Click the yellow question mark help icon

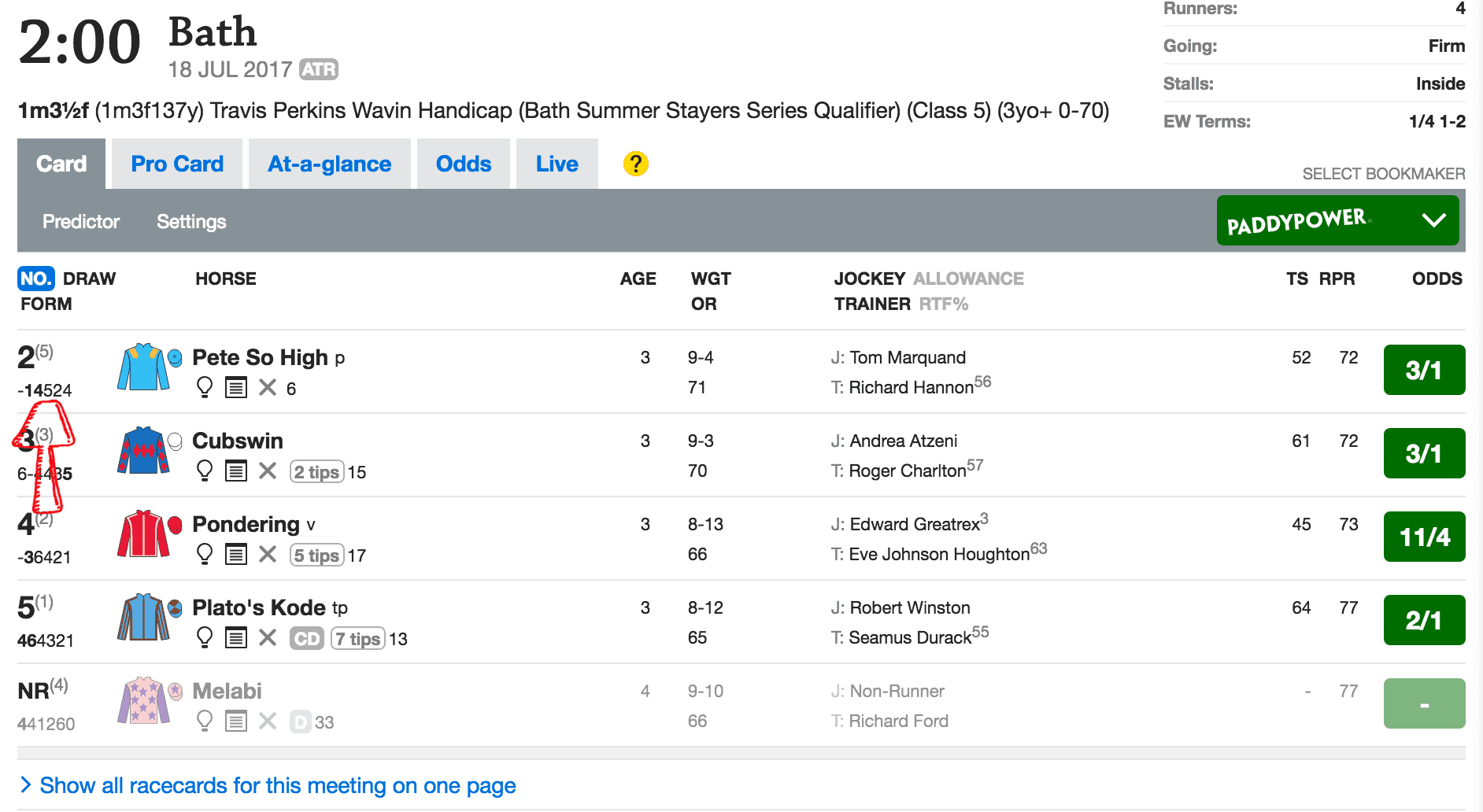(635, 164)
